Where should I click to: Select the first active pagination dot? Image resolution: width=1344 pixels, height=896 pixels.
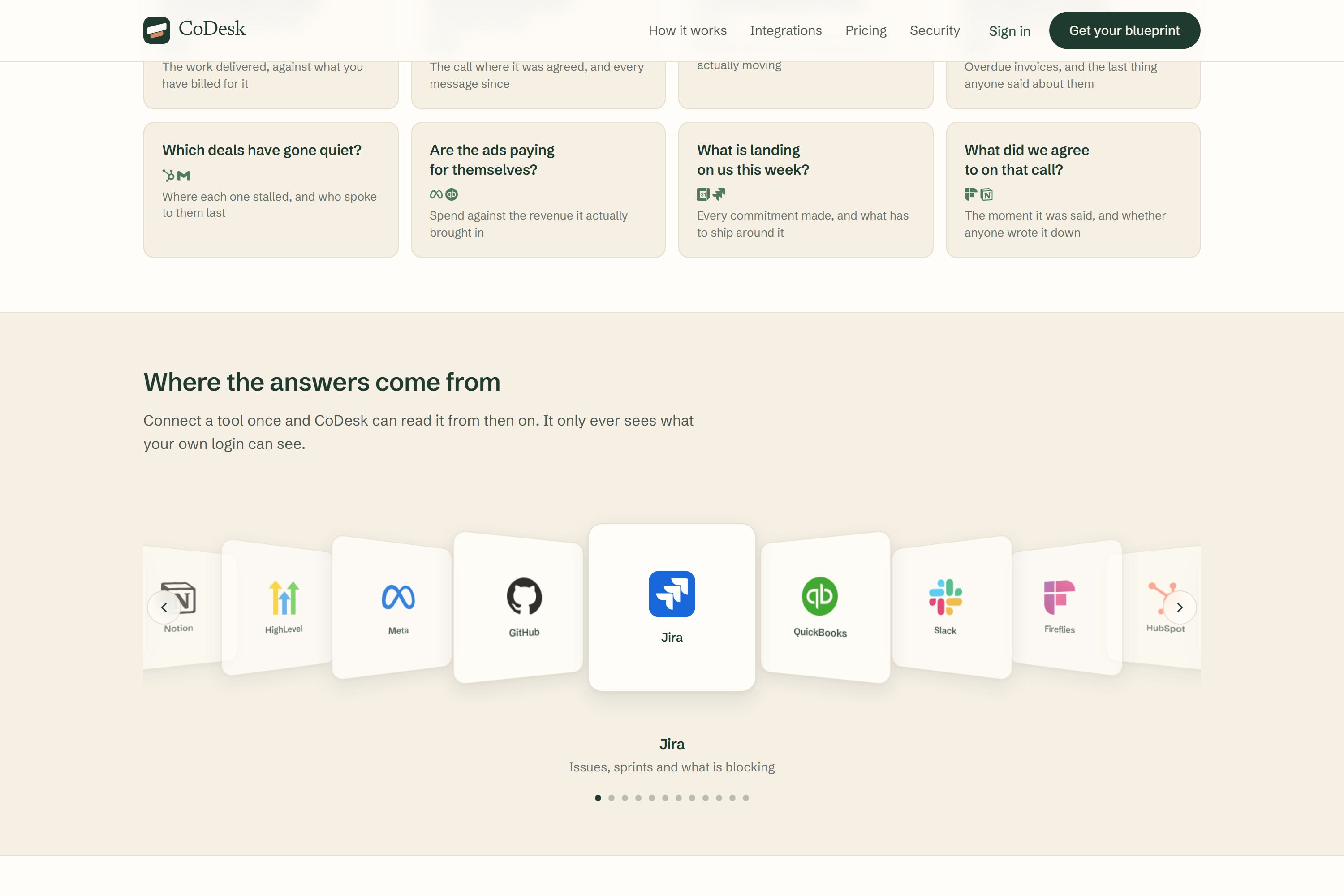click(598, 798)
